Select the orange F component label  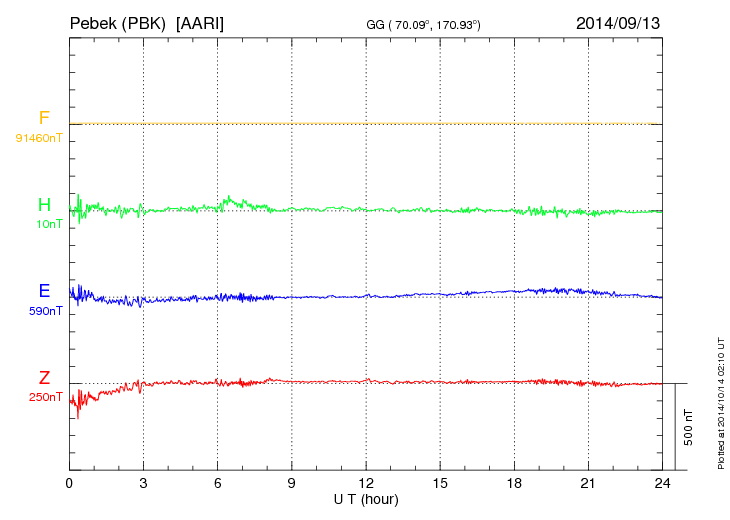44,119
